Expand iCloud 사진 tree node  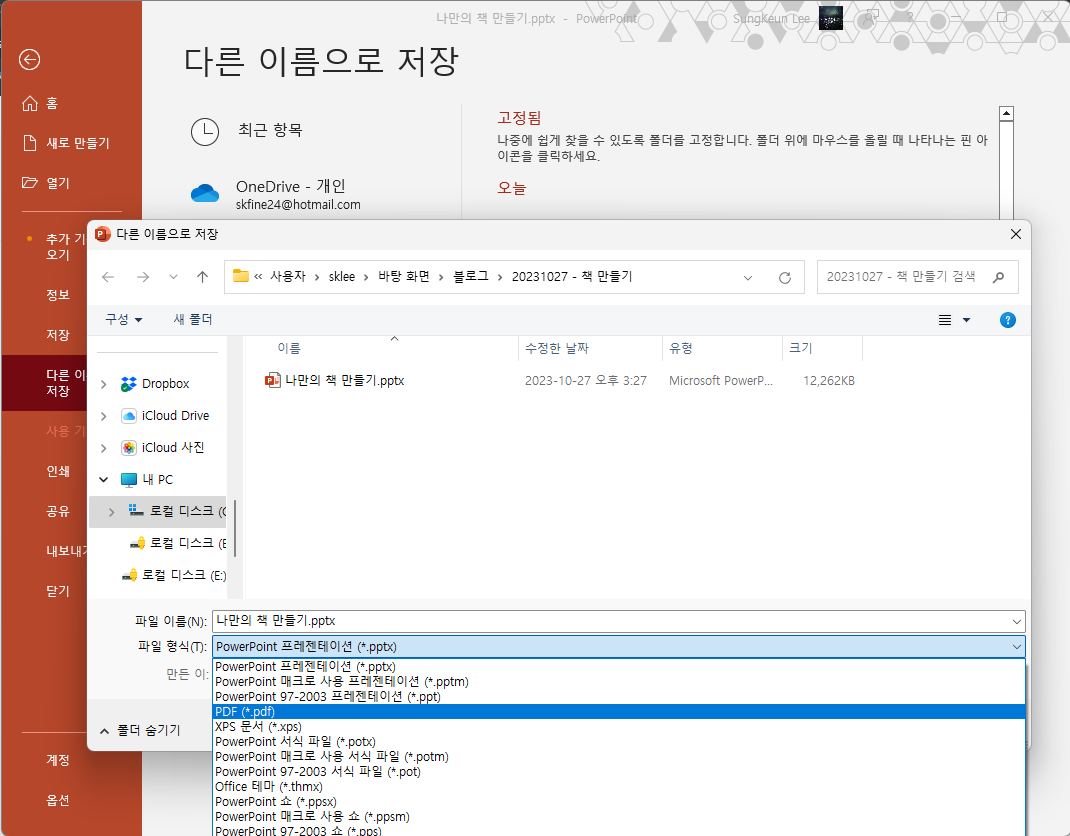[104, 448]
